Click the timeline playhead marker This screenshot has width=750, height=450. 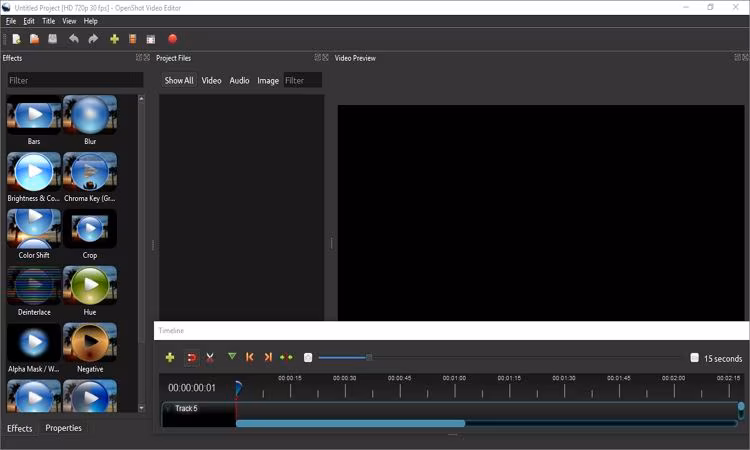[x=238, y=388]
